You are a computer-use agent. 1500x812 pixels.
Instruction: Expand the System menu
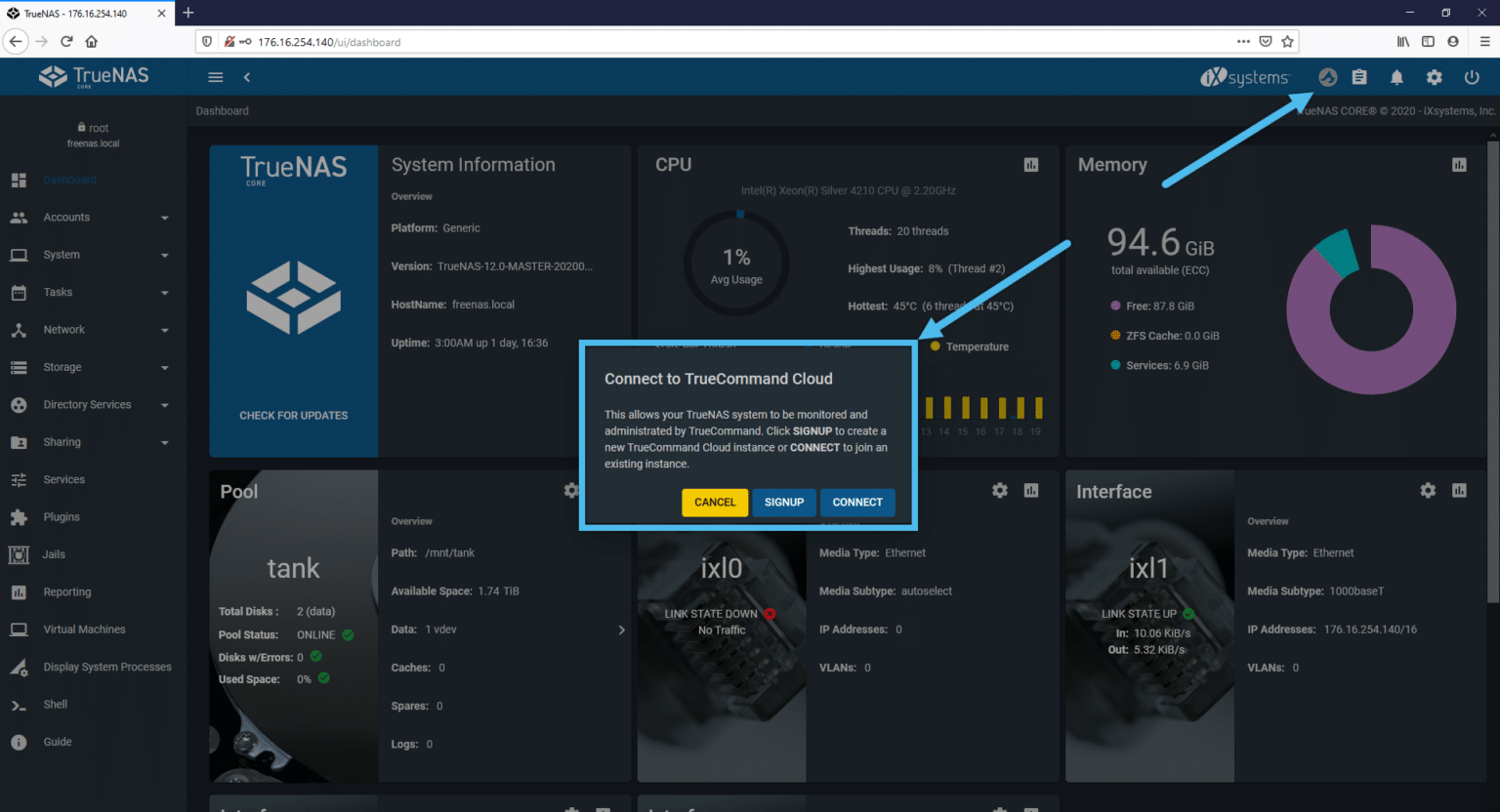click(x=94, y=255)
